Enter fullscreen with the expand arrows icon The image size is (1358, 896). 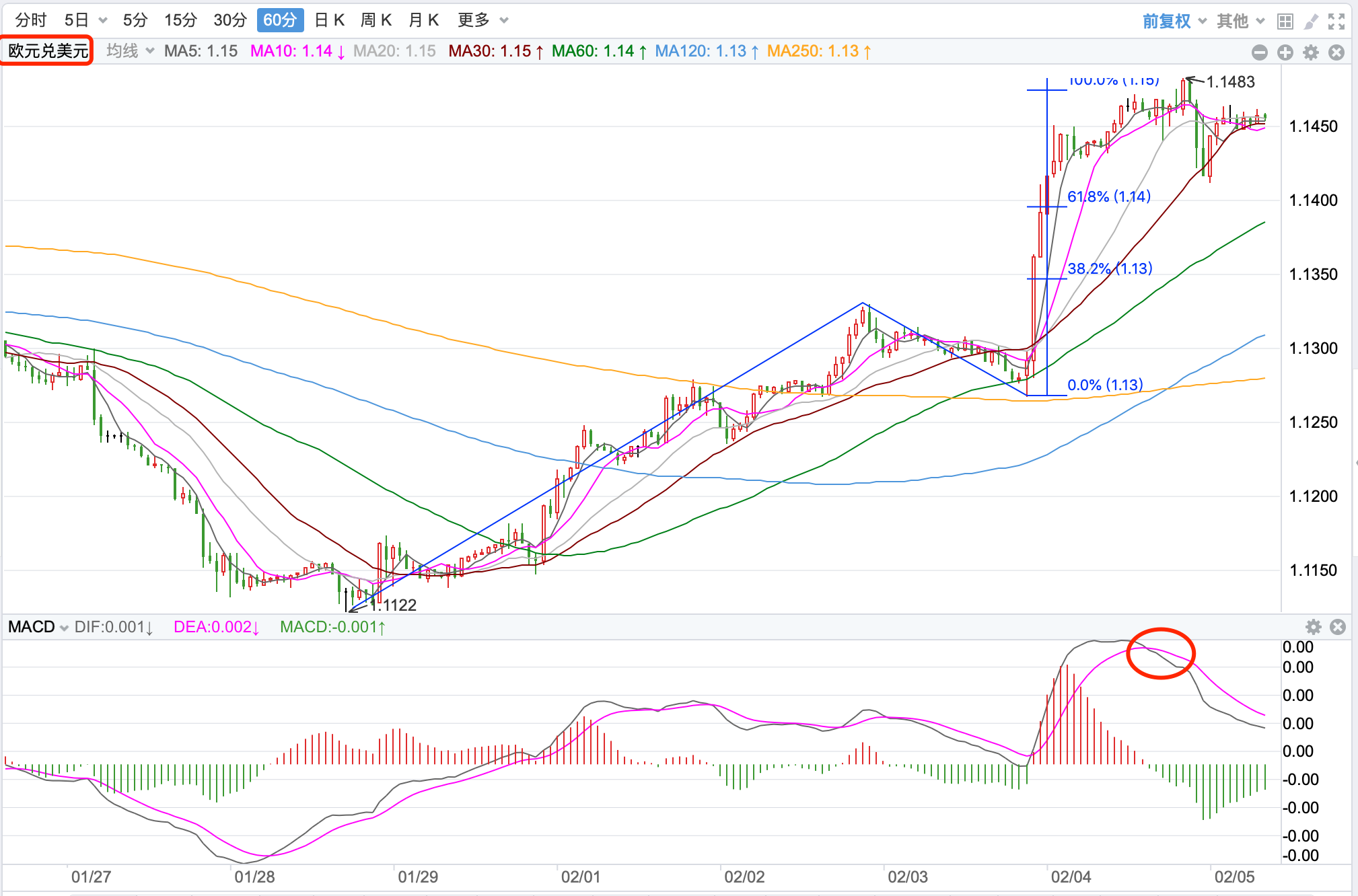pyautogui.click(x=1336, y=22)
